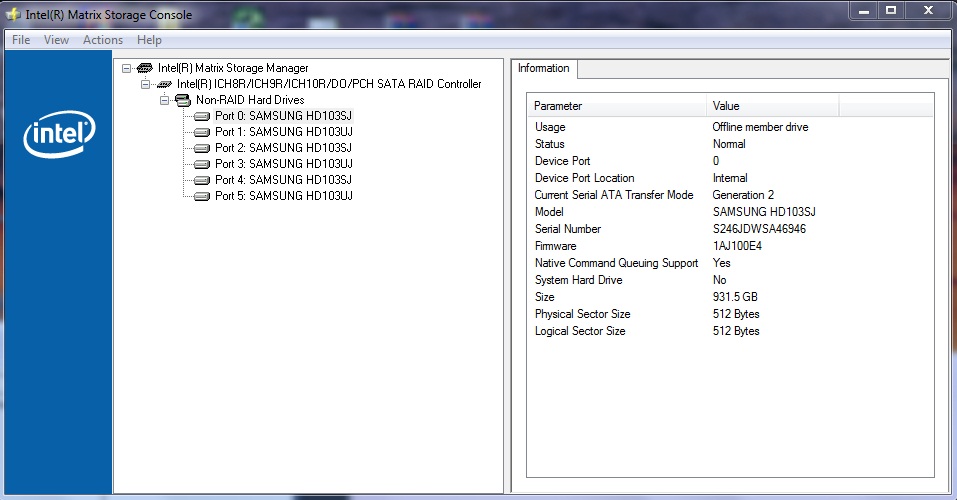
Task: Click the SATA RAID Controller icon
Action: click(164, 84)
